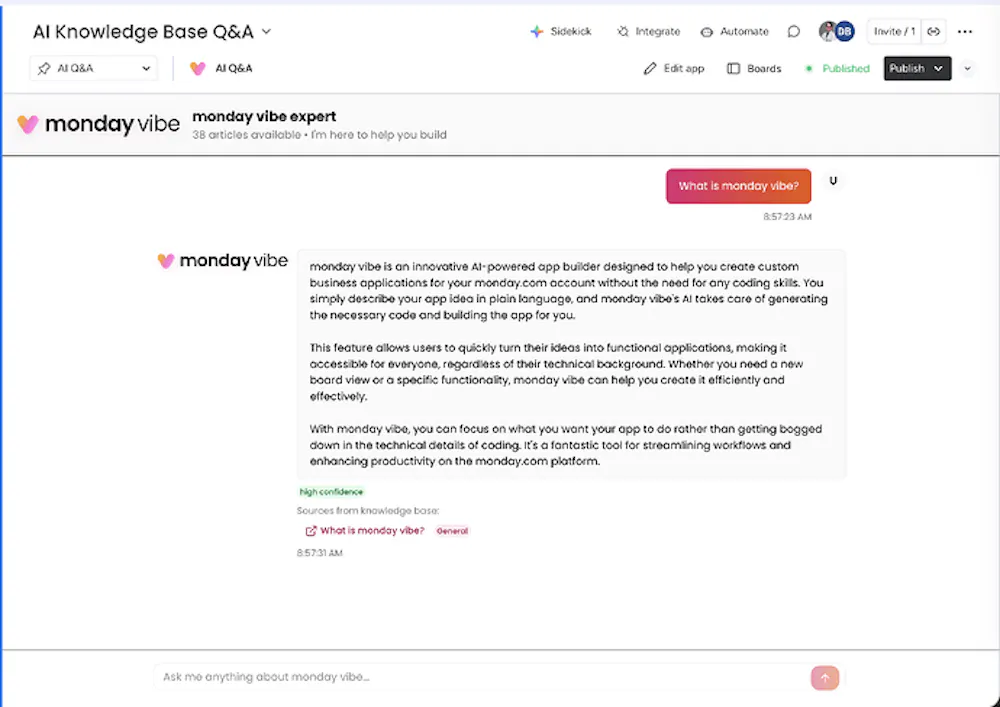Copy link via chain icon
Image resolution: width=1000 pixels, height=707 pixels.
click(933, 31)
